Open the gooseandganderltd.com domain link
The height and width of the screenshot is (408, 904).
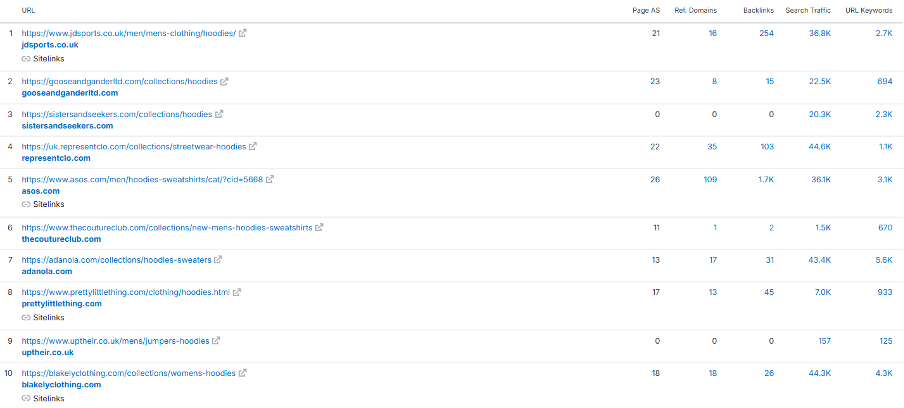(70, 93)
